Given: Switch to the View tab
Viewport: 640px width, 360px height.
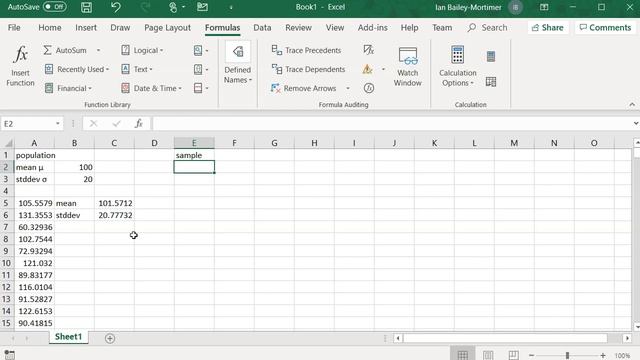Looking at the screenshot, I should tap(335, 28).
